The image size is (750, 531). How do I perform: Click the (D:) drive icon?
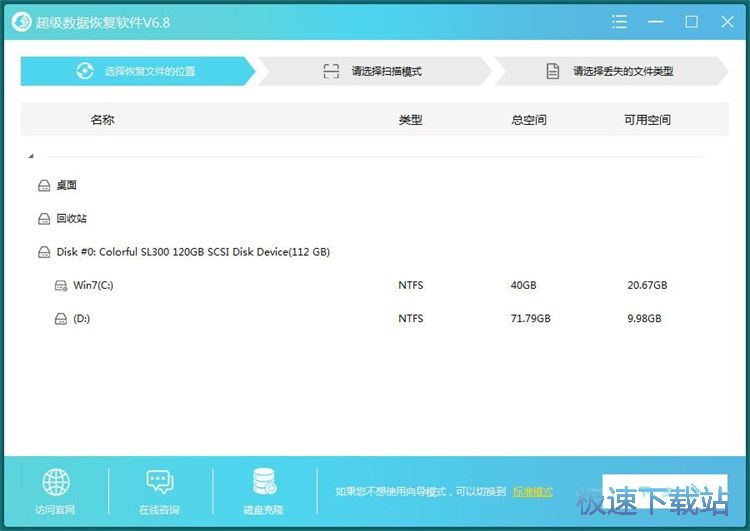click(61, 319)
